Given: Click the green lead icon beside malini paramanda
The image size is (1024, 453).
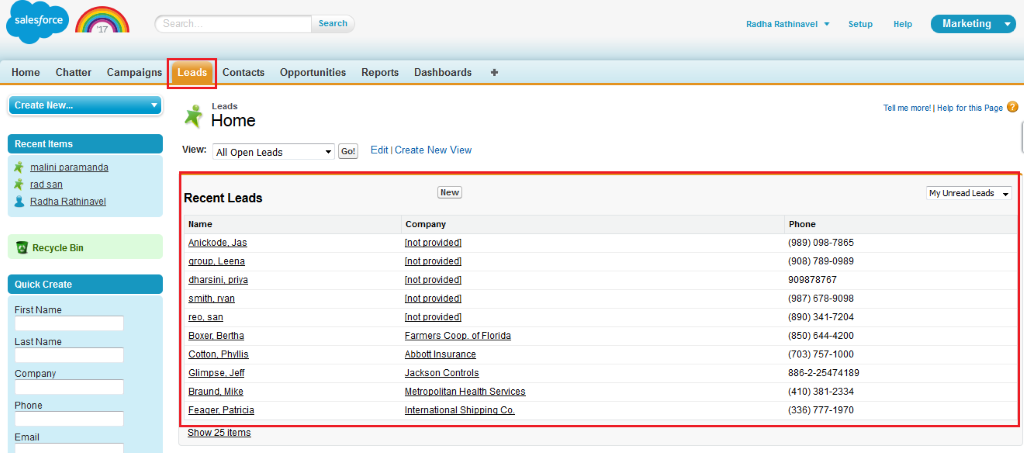Looking at the screenshot, I should point(19,167).
